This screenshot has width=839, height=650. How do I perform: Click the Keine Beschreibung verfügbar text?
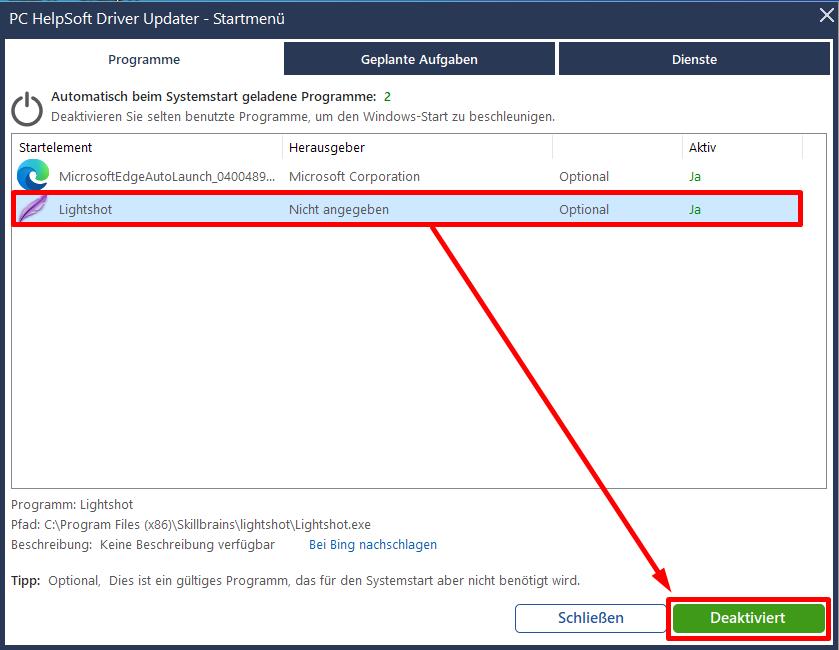point(187,545)
